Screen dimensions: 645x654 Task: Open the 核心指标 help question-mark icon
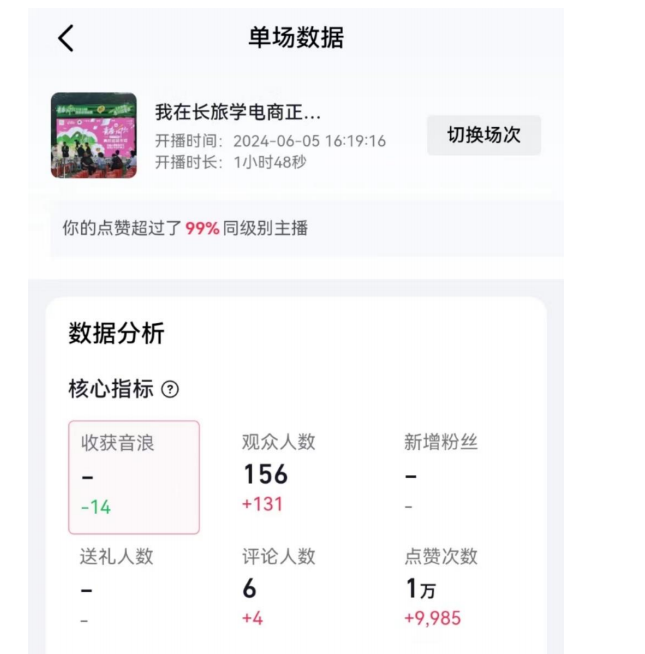point(170,390)
